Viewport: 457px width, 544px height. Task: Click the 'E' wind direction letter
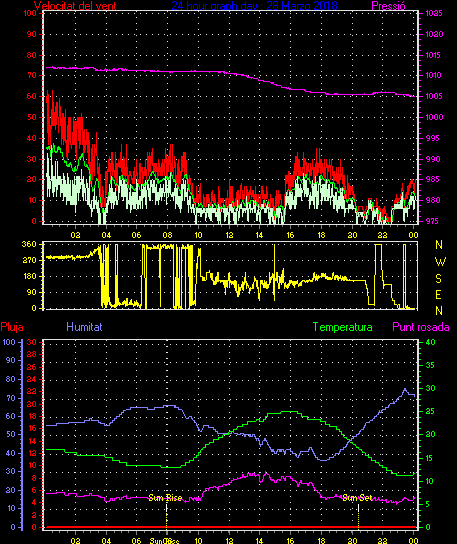coord(438,295)
